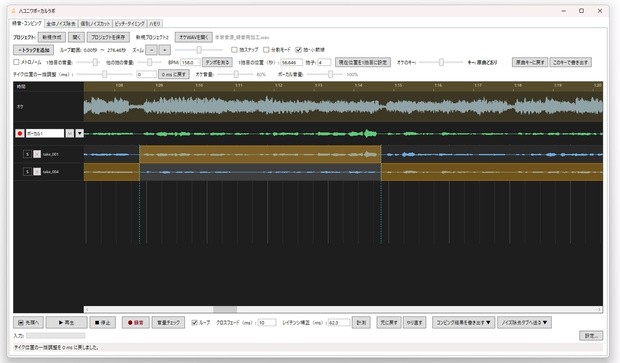
Task: Toggle the ループ loop checkbox
Action: coord(194,323)
